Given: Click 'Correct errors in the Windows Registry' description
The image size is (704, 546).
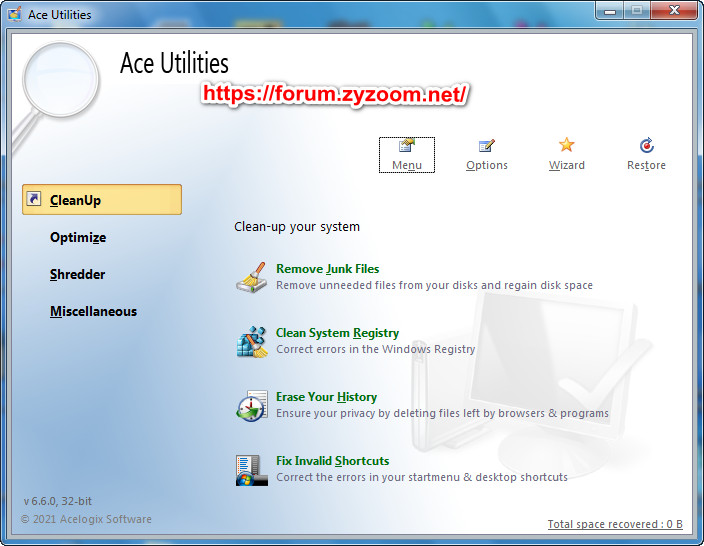Looking at the screenshot, I should (x=375, y=349).
